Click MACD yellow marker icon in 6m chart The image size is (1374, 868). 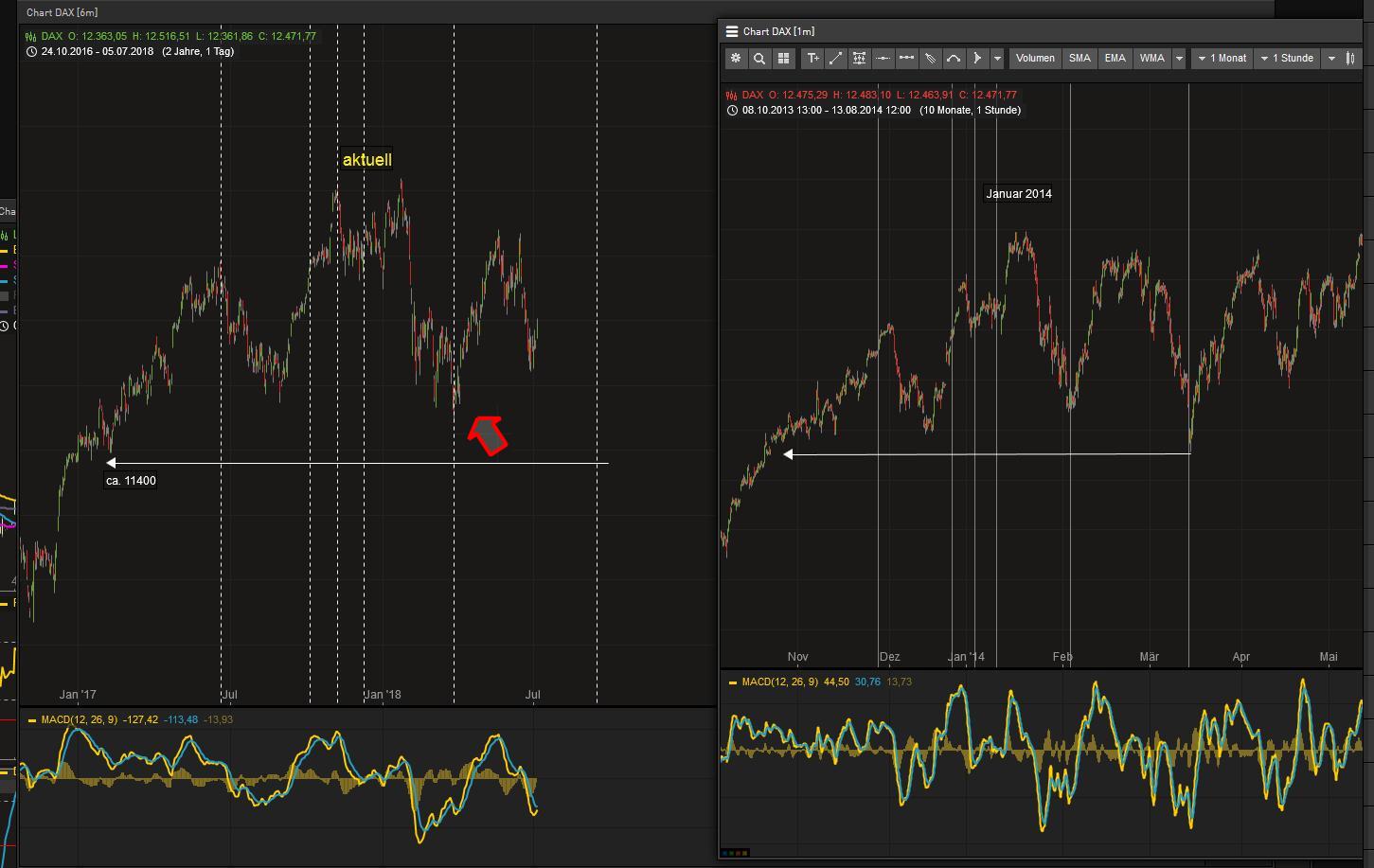pyautogui.click(x=32, y=720)
